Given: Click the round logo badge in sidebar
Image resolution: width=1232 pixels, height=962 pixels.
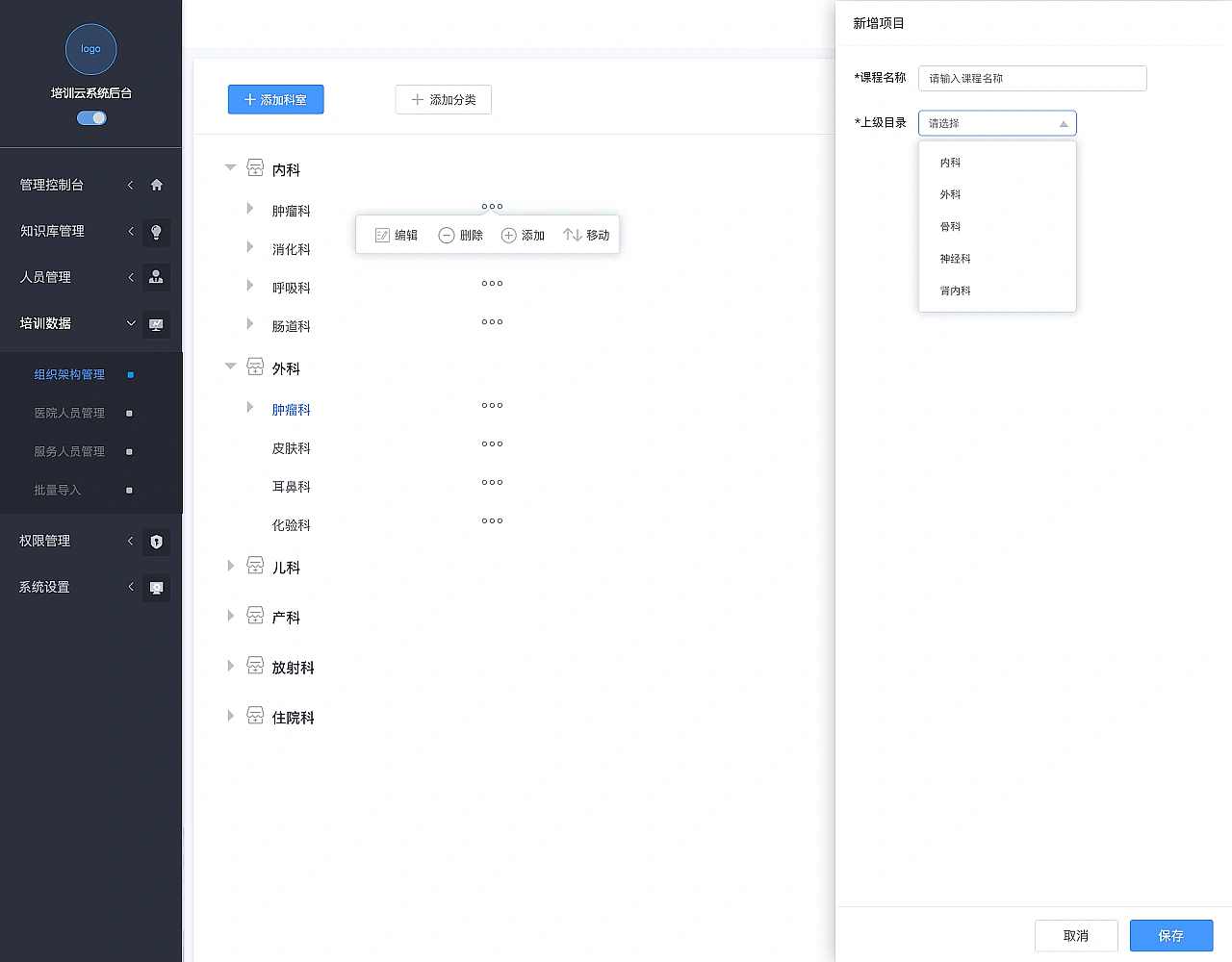Looking at the screenshot, I should (x=90, y=49).
